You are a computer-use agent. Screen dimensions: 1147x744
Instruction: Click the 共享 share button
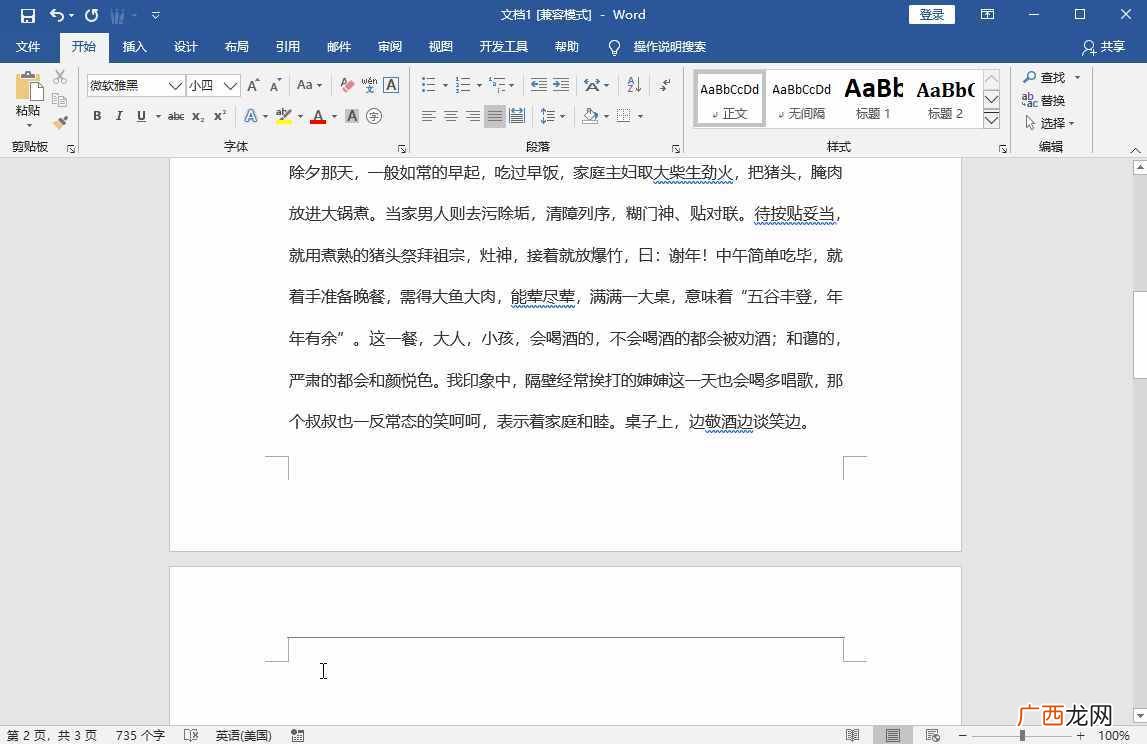click(1104, 47)
